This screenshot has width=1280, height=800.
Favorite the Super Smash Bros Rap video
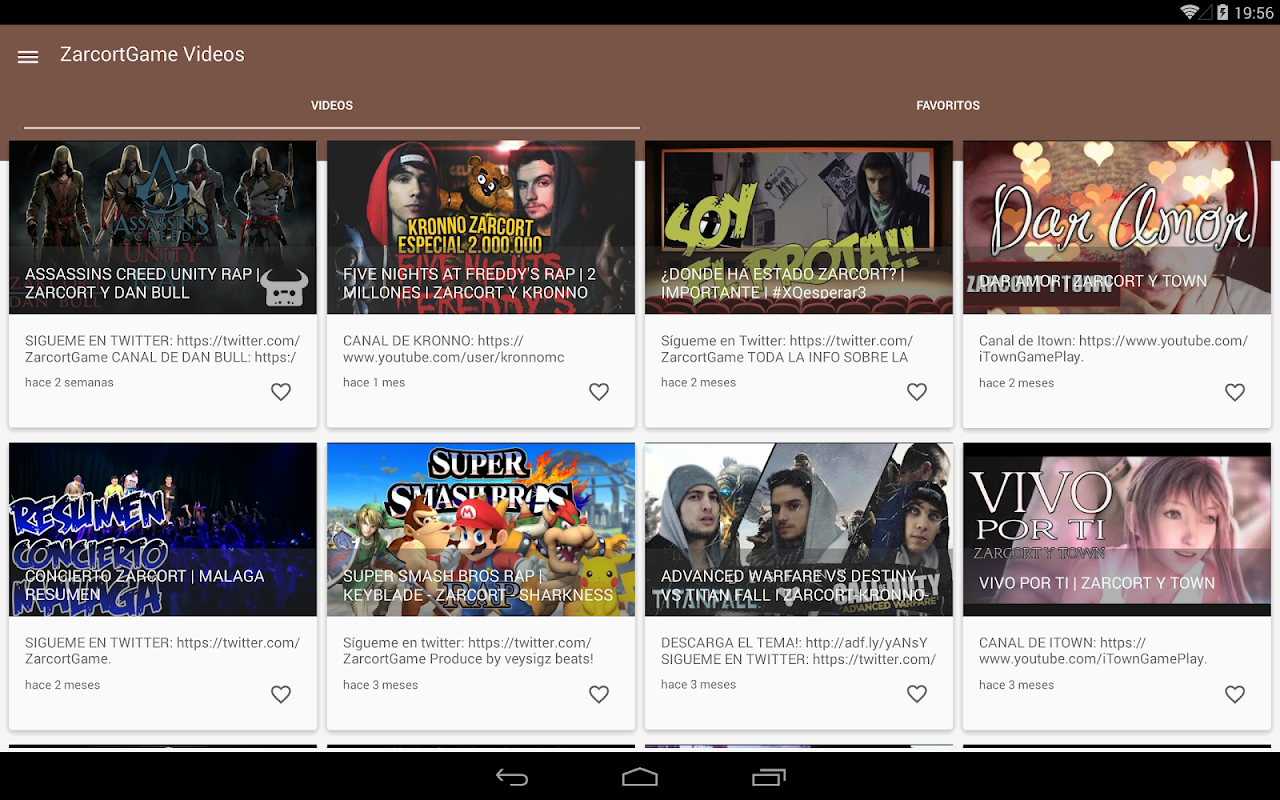coord(599,694)
